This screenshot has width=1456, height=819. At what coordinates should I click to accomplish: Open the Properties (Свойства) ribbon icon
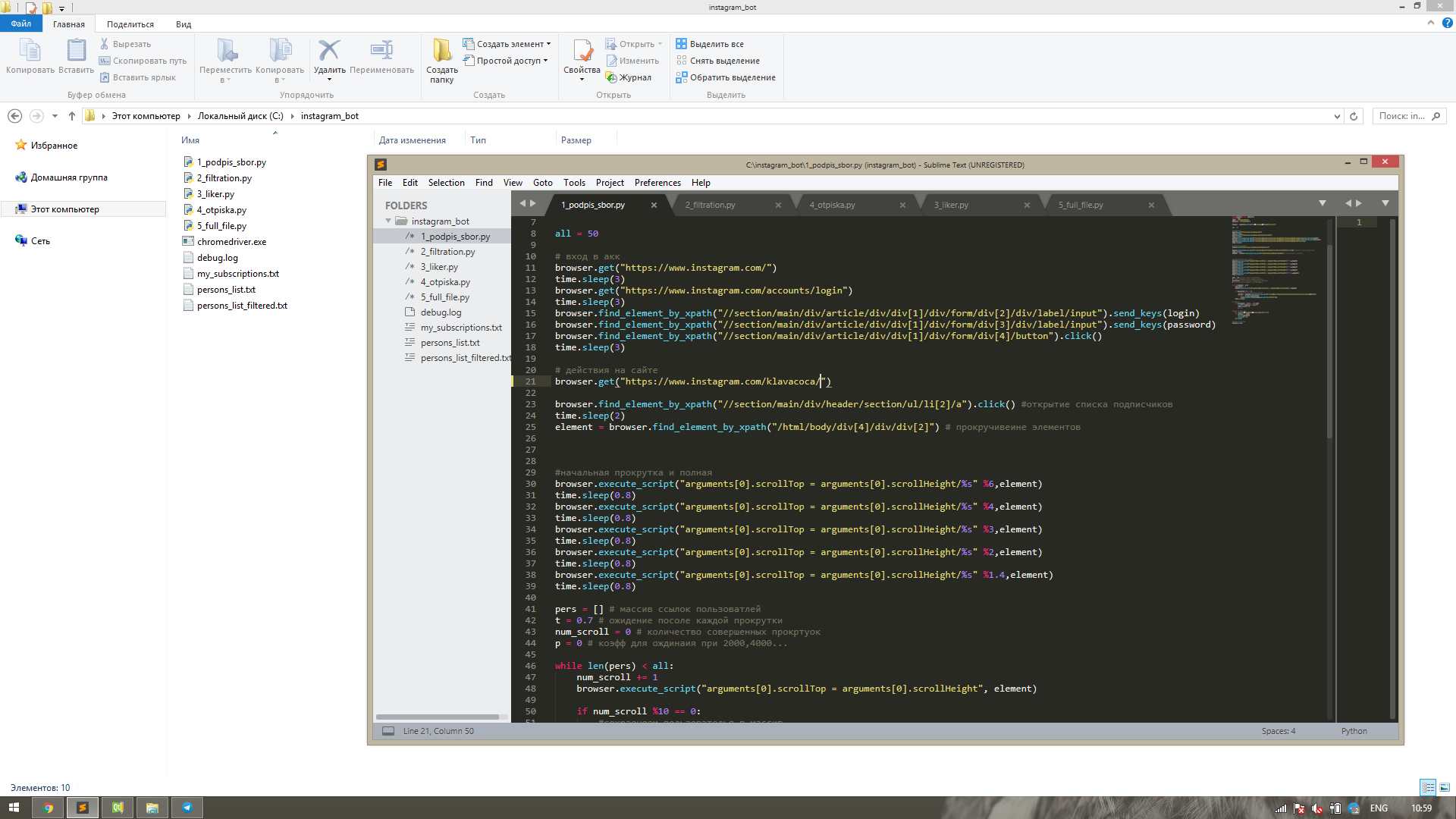pos(582,52)
